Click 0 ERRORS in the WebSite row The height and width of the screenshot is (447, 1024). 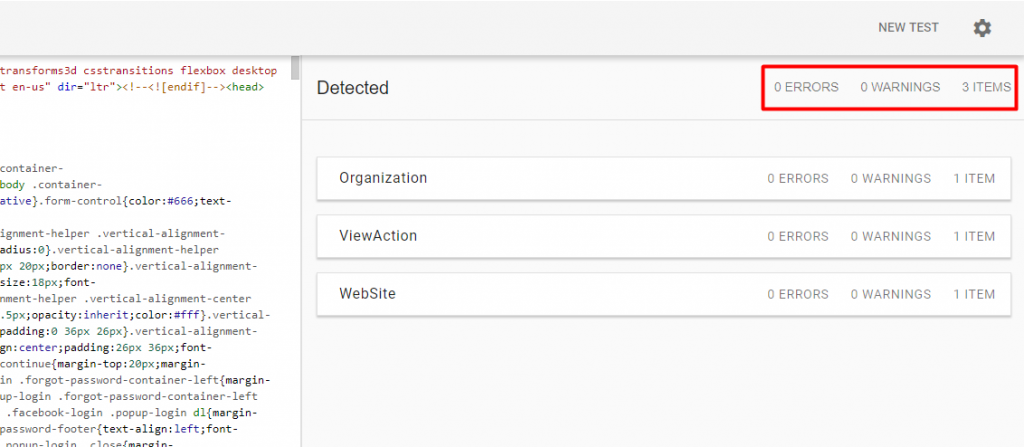pyautogui.click(x=798, y=295)
